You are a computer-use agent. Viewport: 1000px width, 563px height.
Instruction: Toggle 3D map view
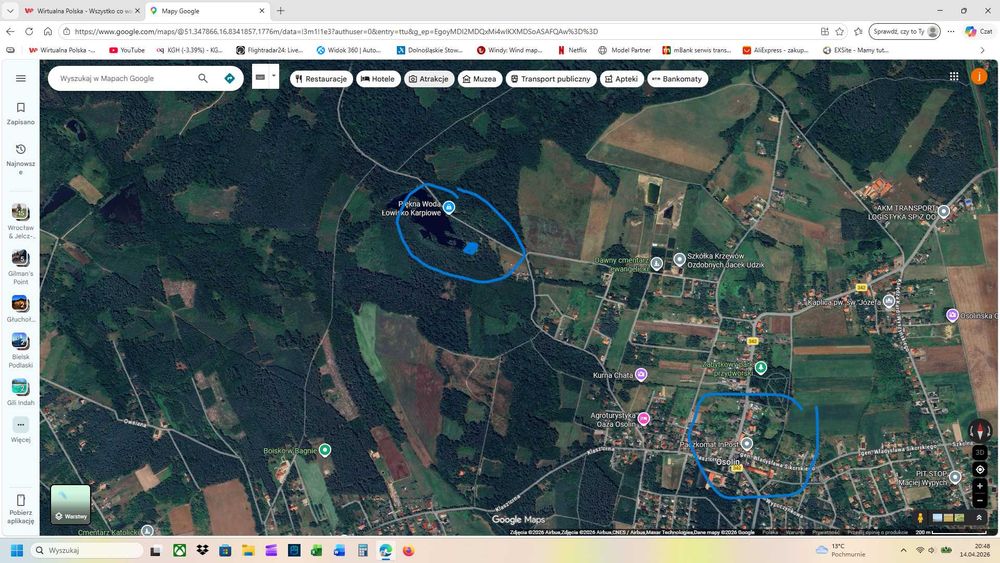[980, 453]
